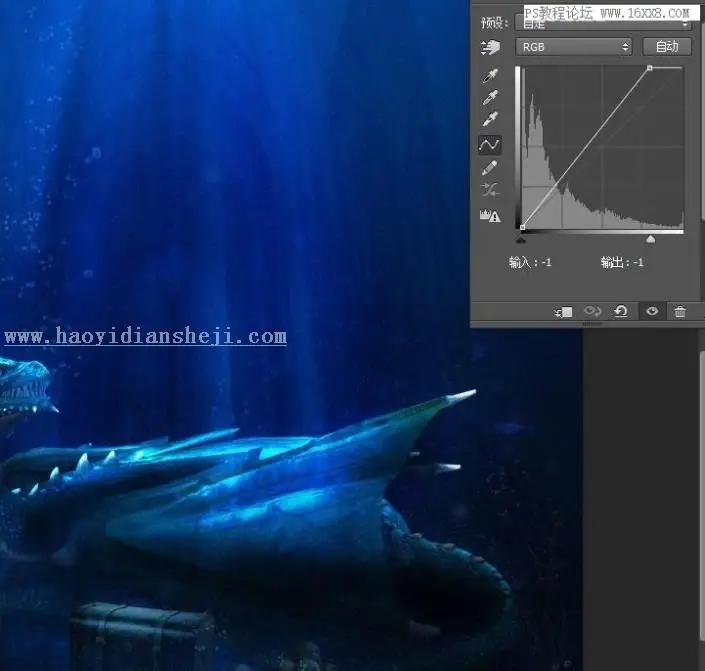705x671 pixels.
Task: Select the bottom-left curve control point
Action: tap(522, 228)
